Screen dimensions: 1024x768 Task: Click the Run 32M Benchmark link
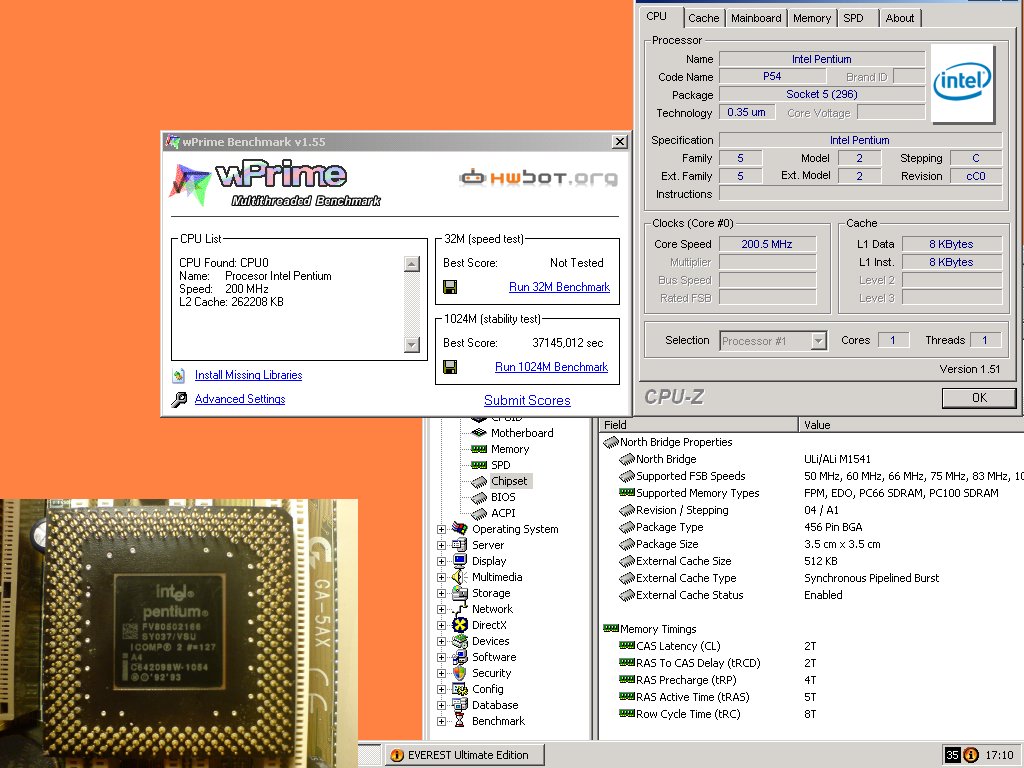559,287
